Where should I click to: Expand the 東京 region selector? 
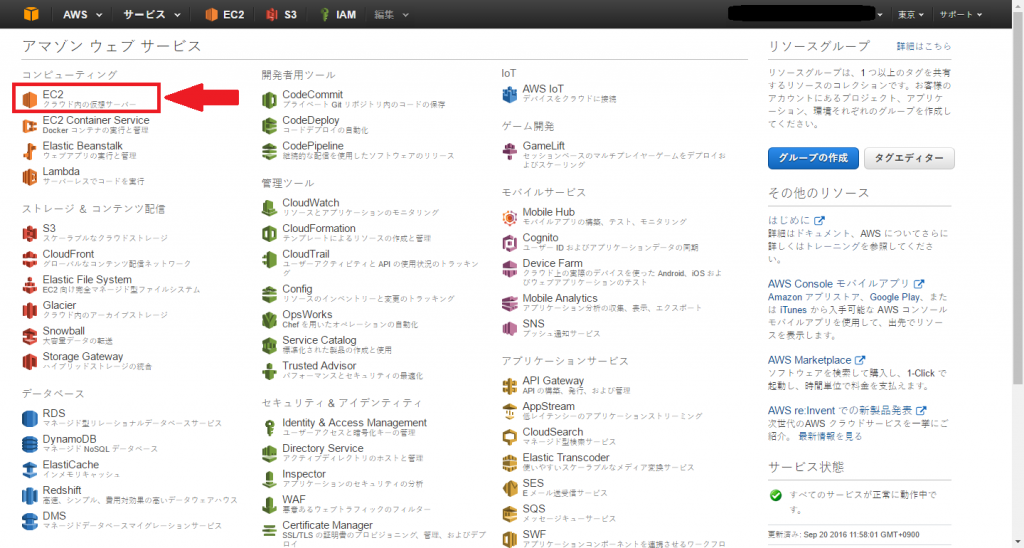[909, 15]
